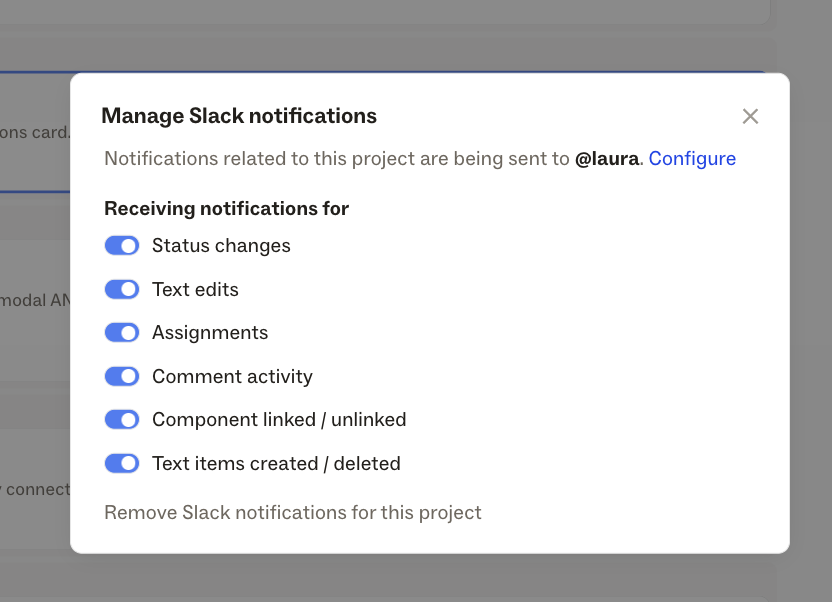Click the Comment activity label
Screen dimensions: 832x602
(x=232, y=377)
